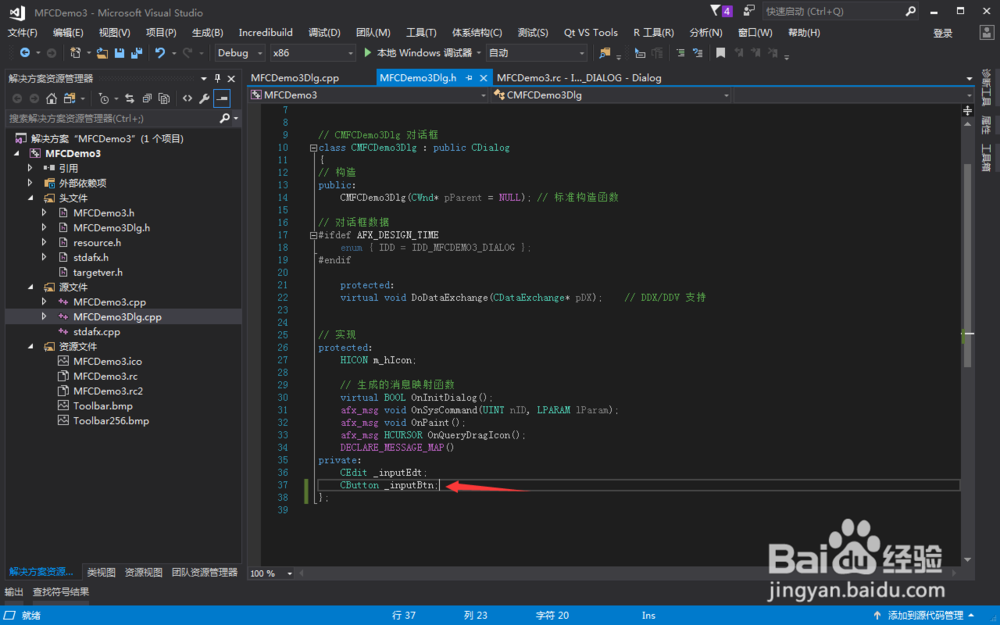Toggle the pin on MFCDemo3Dlg.h tab
Image resolution: width=1000 pixels, height=625 pixels.
(x=469, y=78)
